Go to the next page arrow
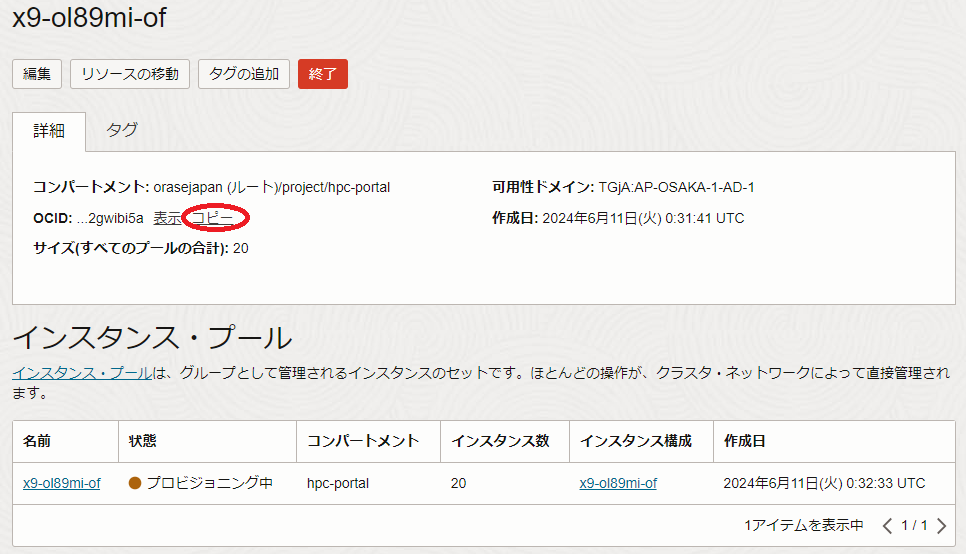 941,525
